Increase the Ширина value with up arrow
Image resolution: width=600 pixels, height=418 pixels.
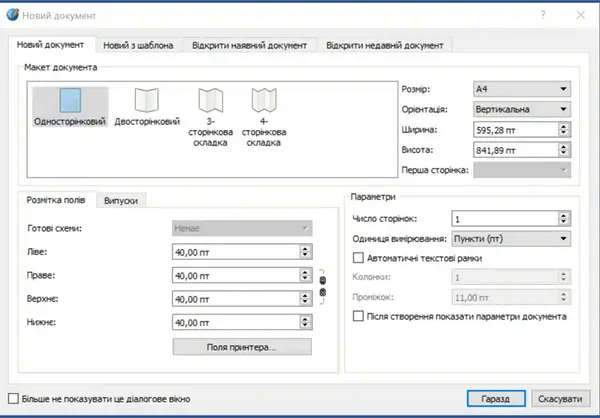pos(564,126)
